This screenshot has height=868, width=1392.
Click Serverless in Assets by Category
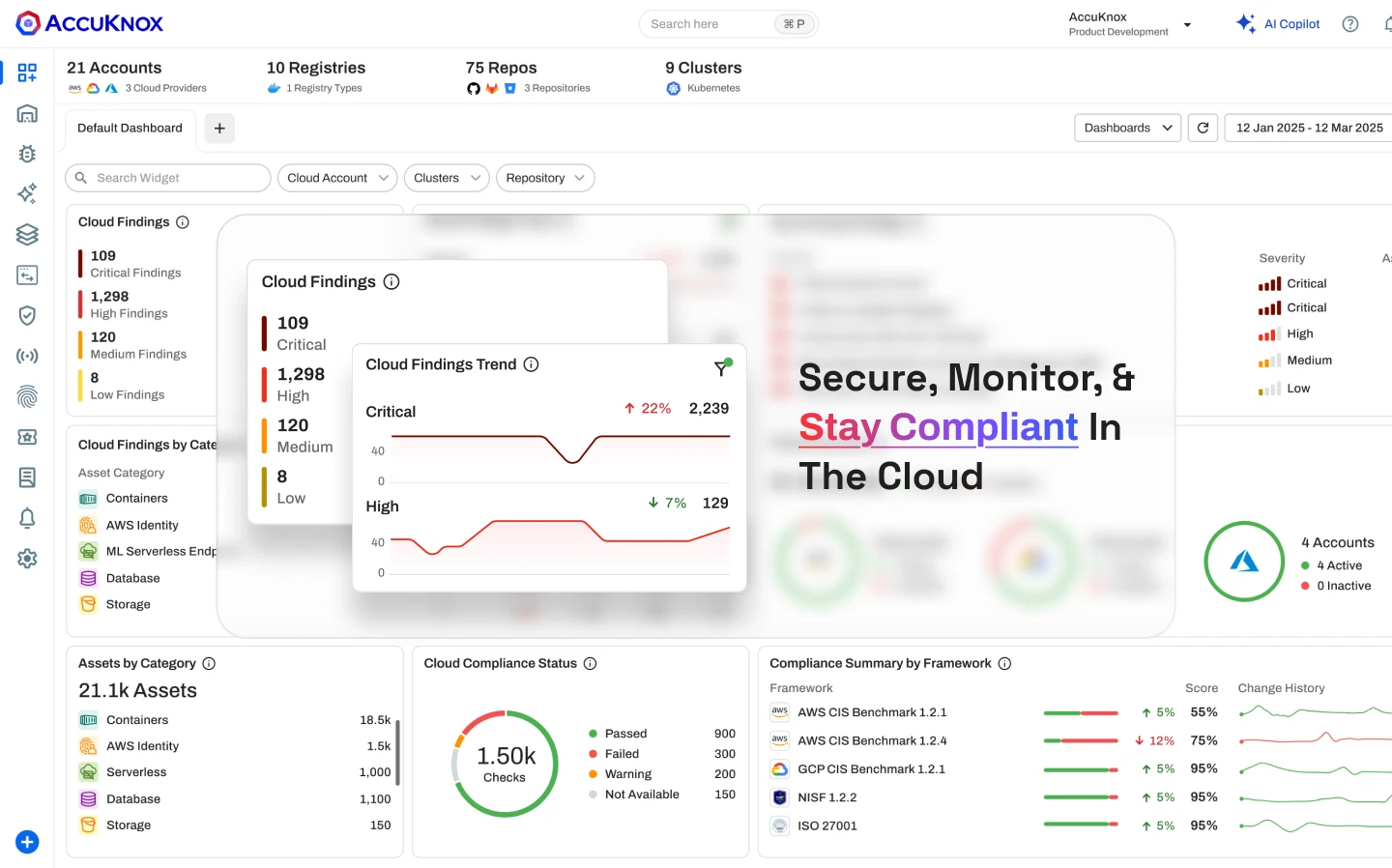pos(235,772)
